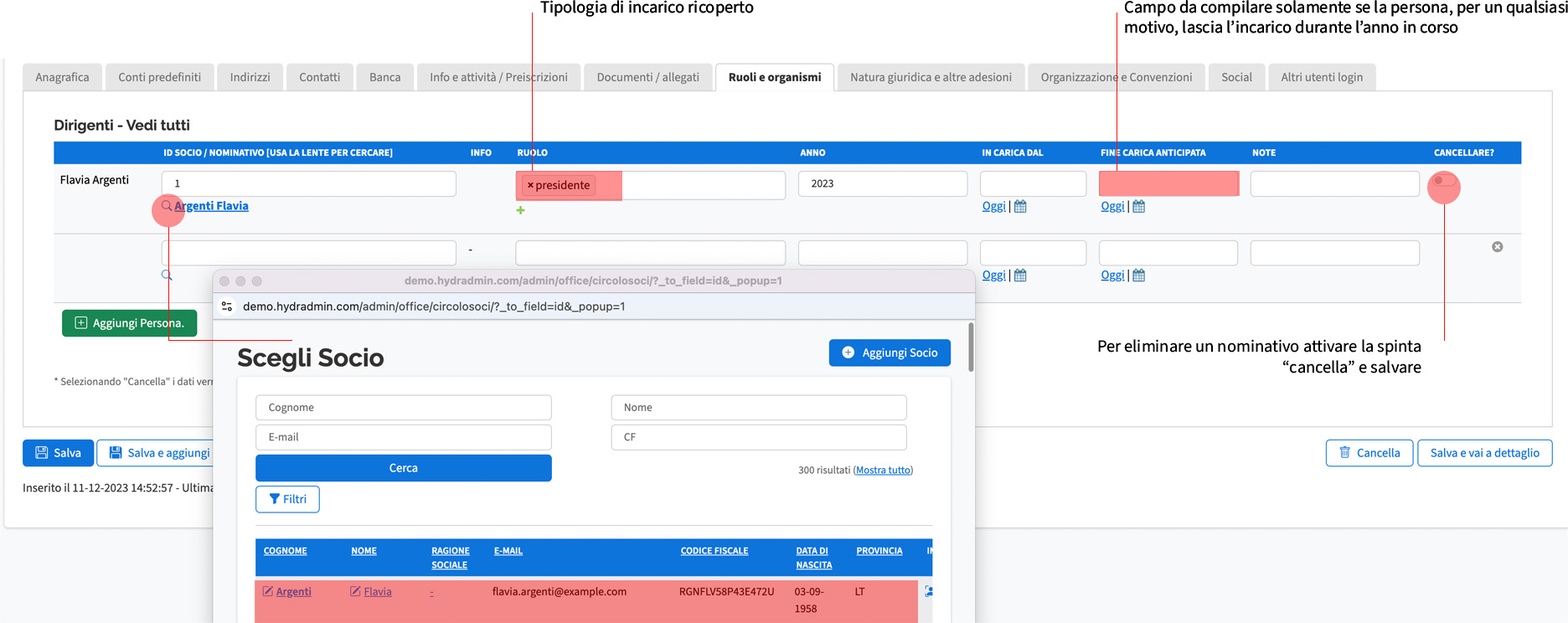Open the Conti predefiniti tab
The image size is (1568, 623).
coord(159,77)
